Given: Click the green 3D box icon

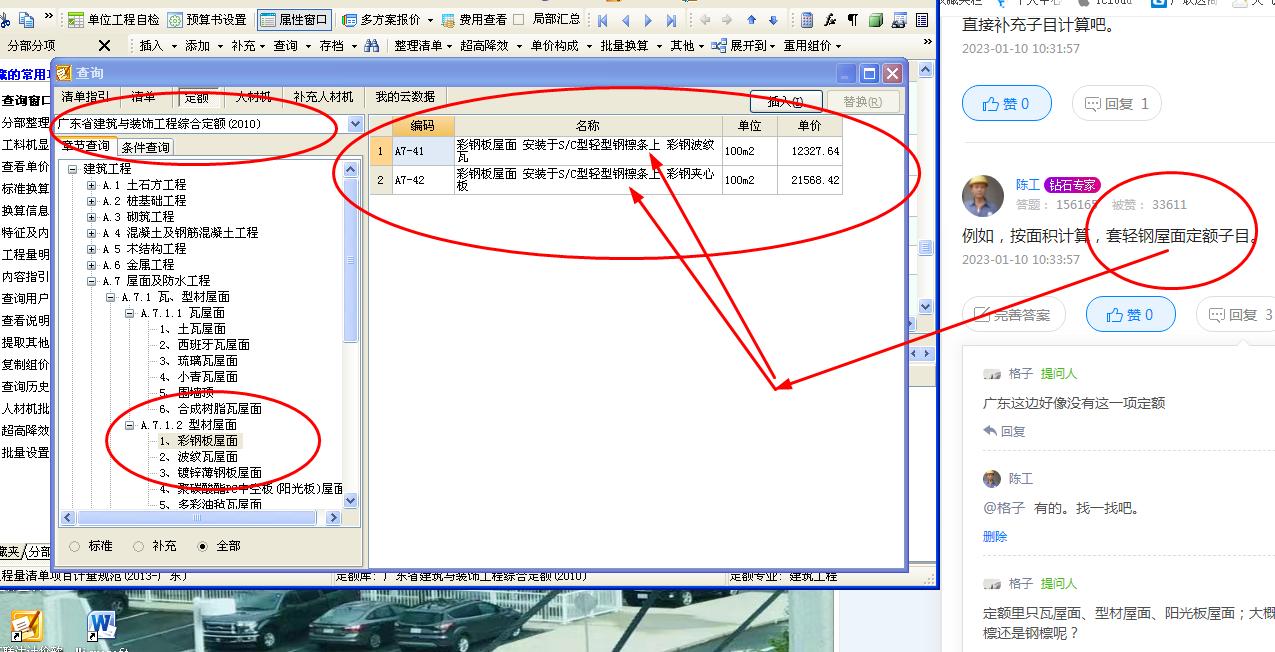Looking at the screenshot, I should tap(876, 20).
